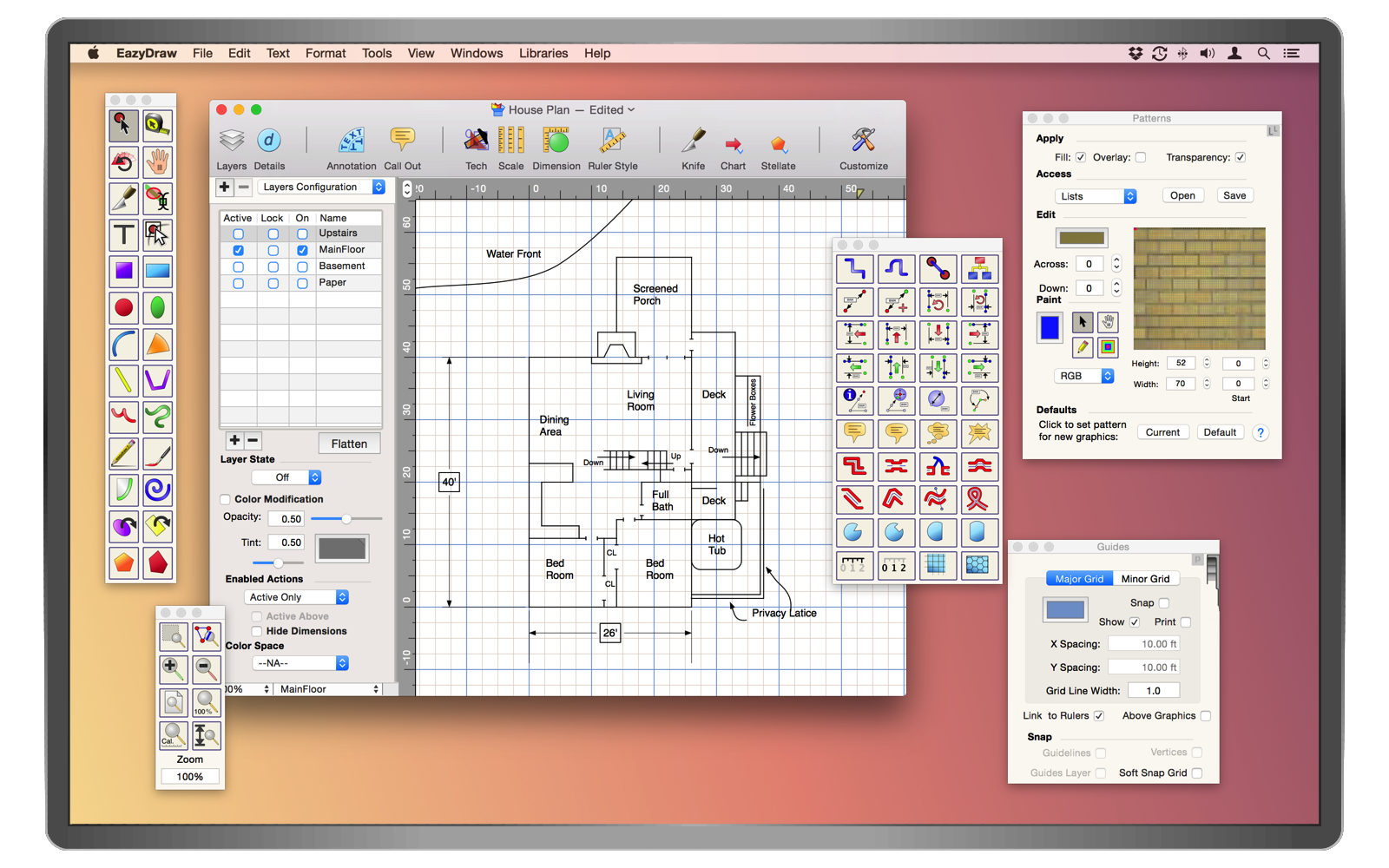Toggle Link to Rulers checkbox
Viewport: 1389px width, 868px height.
pos(1099,716)
